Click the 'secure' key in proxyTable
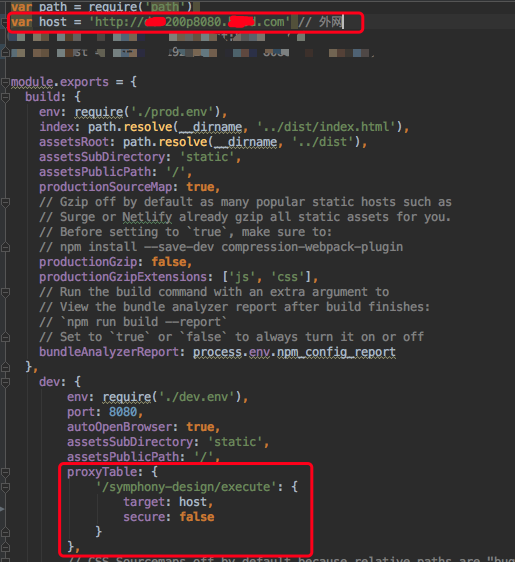The width and height of the screenshot is (515, 562). [144, 517]
